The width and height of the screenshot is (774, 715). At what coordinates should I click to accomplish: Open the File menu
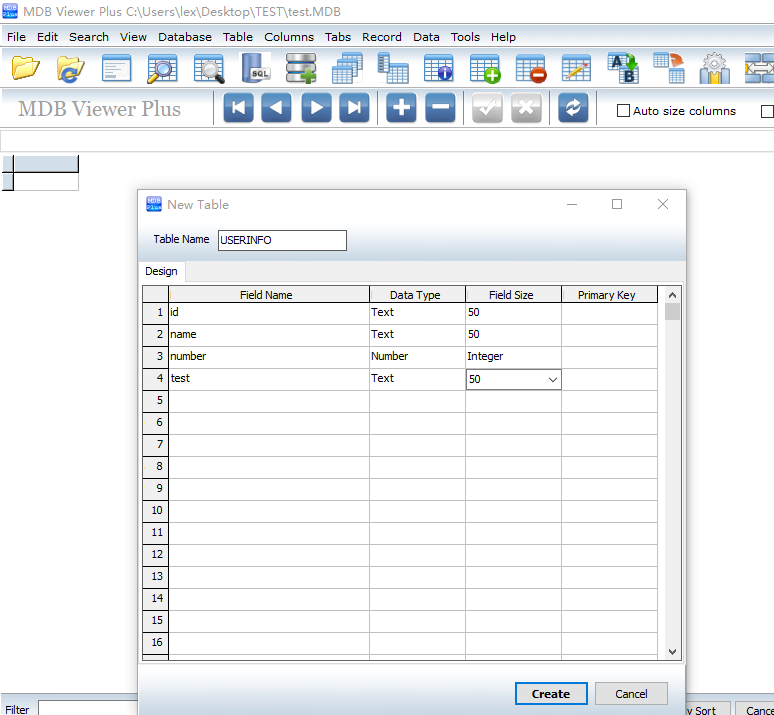pos(16,37)
